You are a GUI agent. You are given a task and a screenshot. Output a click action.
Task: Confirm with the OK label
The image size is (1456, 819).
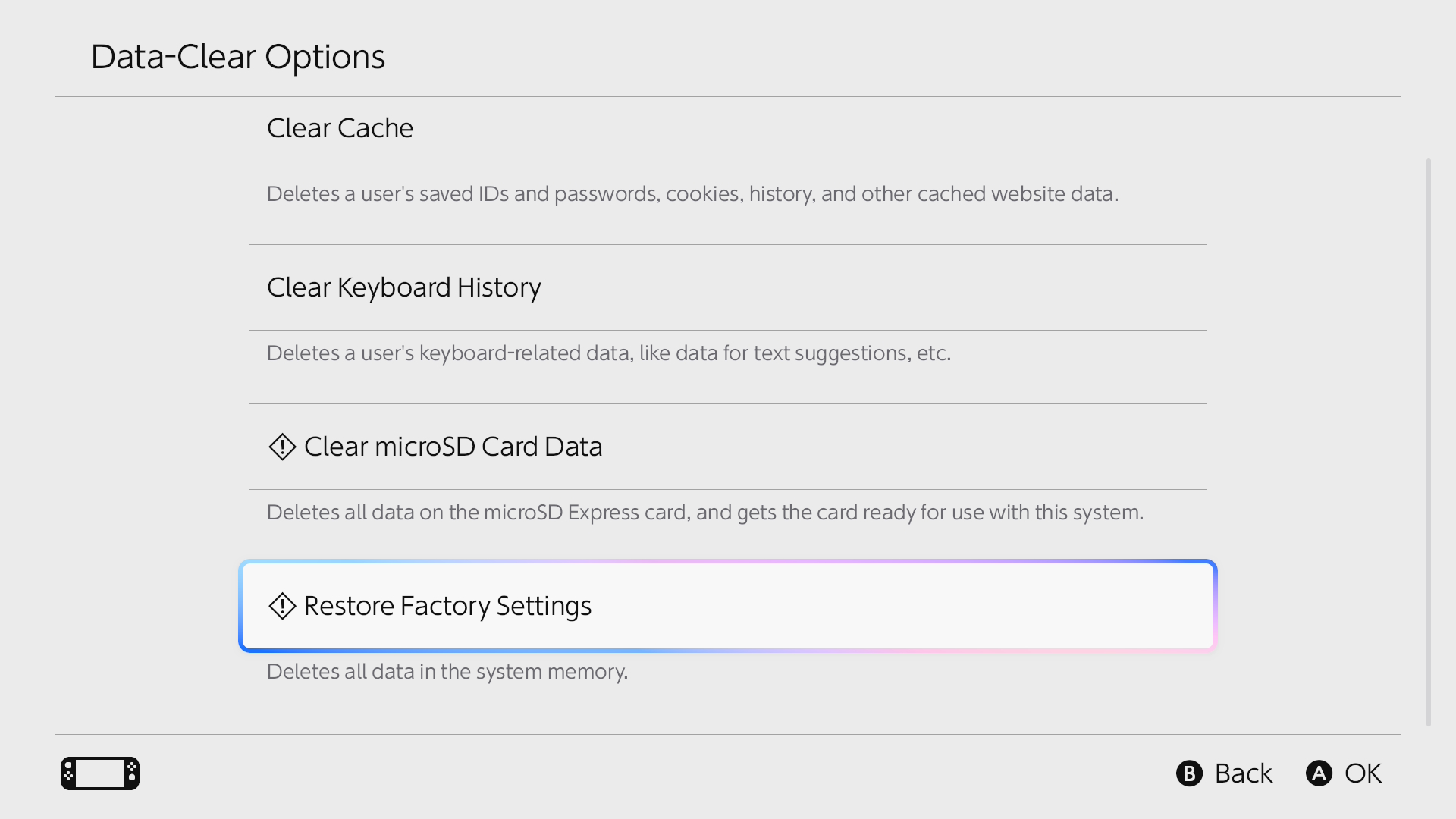tap(1363, 773)
